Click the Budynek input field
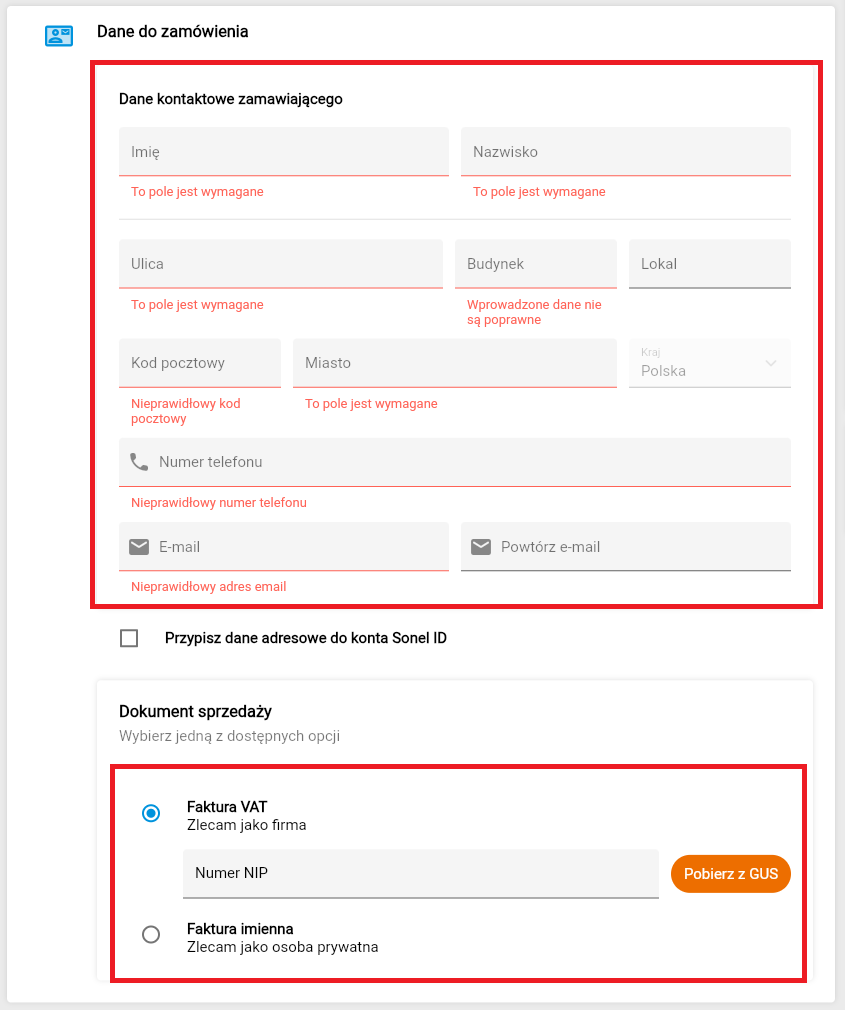This screenshot has height=1010, width=845. click(x=535, y=264)
